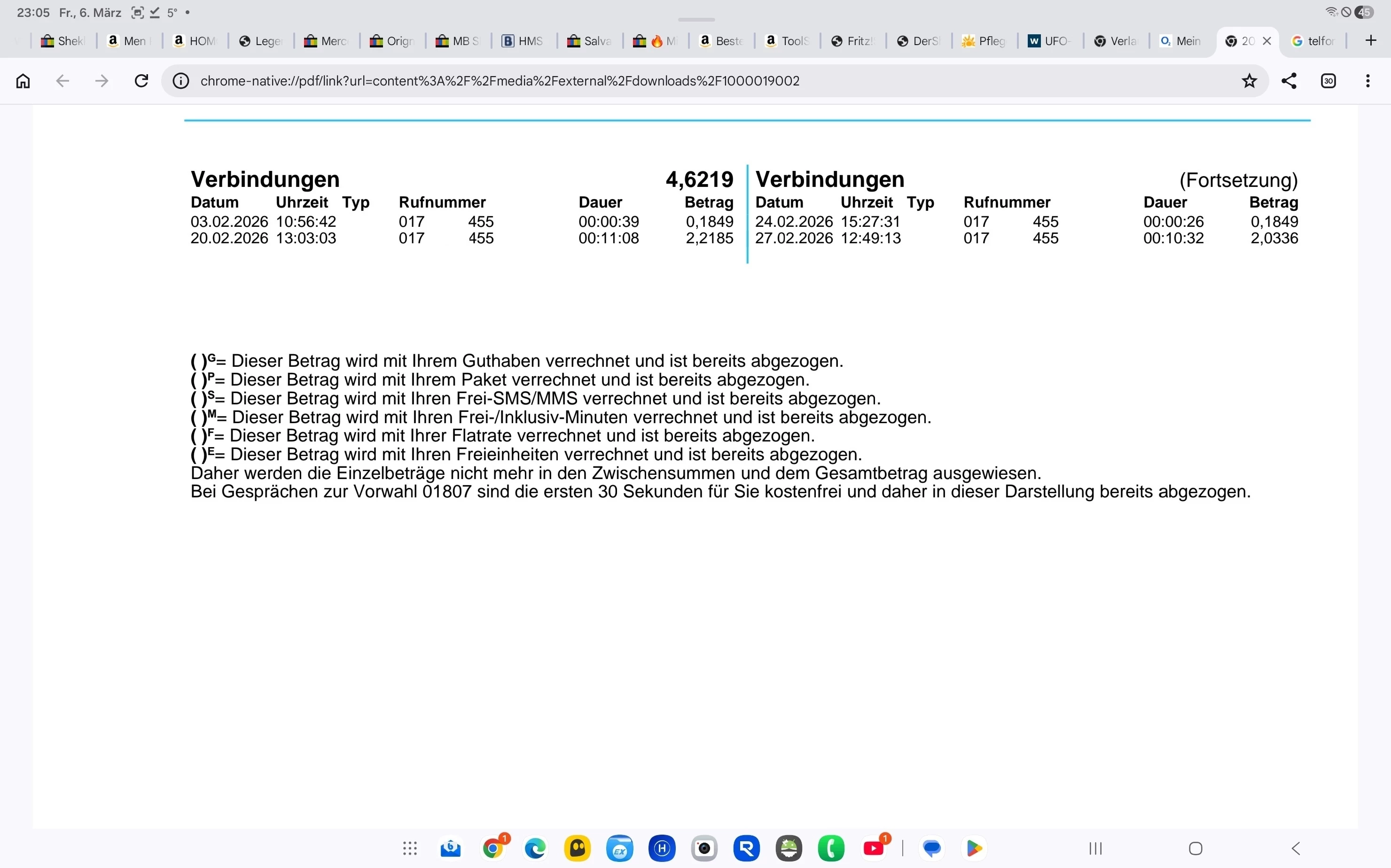
Task: Switch to the HMS tab
Action: pyautogui.click(x=523, y=41)
